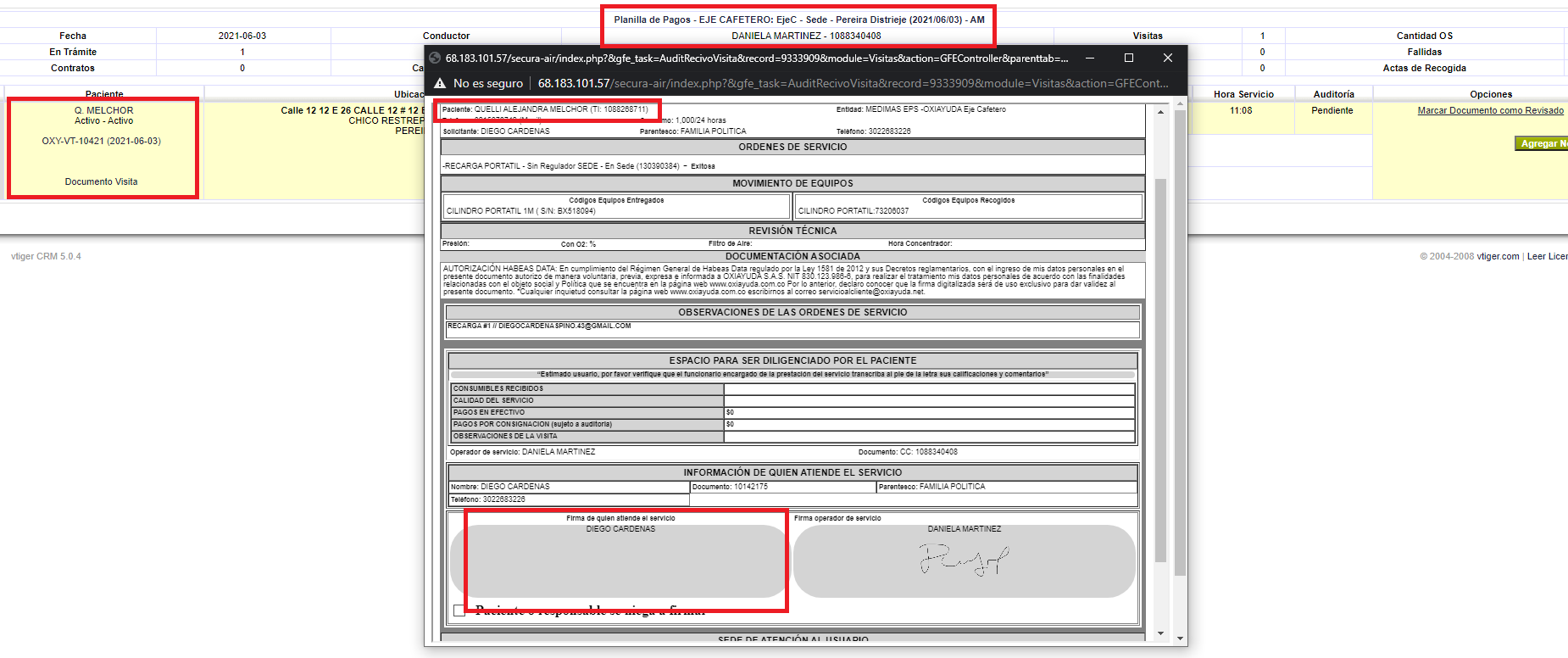
Task: Click the 'vtiger CRM 5.0.4' footer text
Action: [x=46, y=256]
